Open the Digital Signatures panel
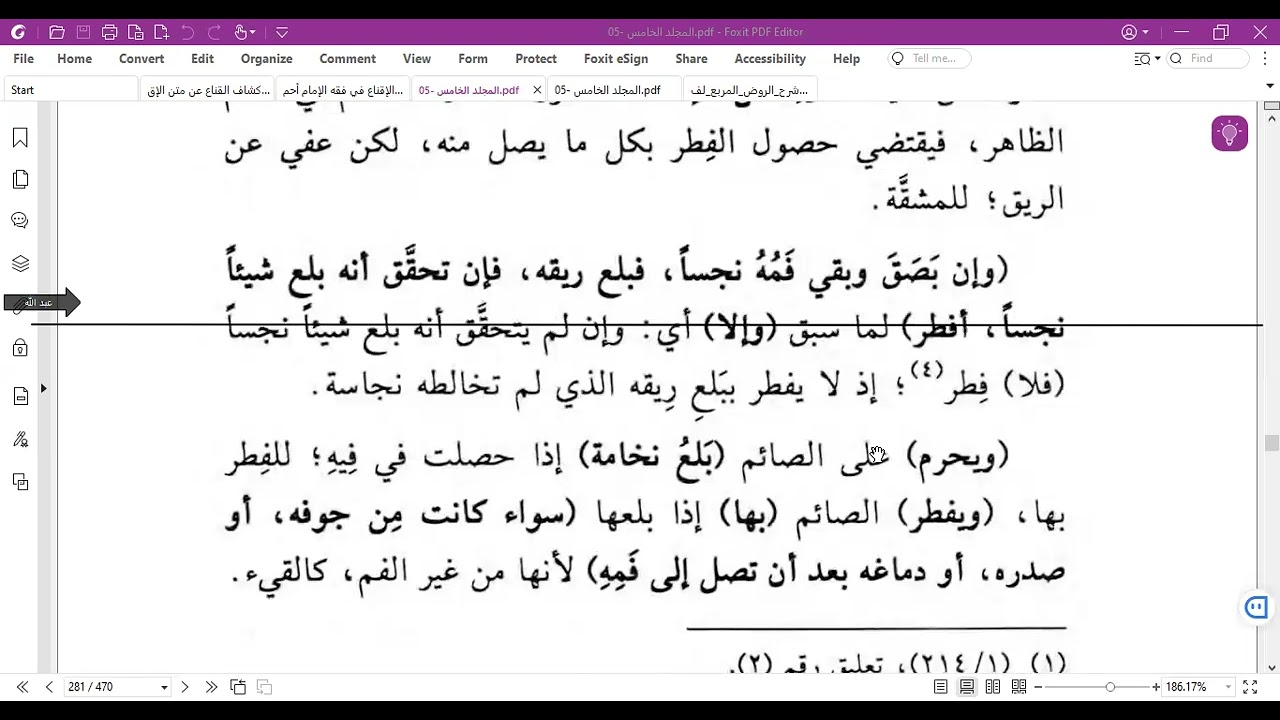 pyautogui.click(x=20, y=439)
